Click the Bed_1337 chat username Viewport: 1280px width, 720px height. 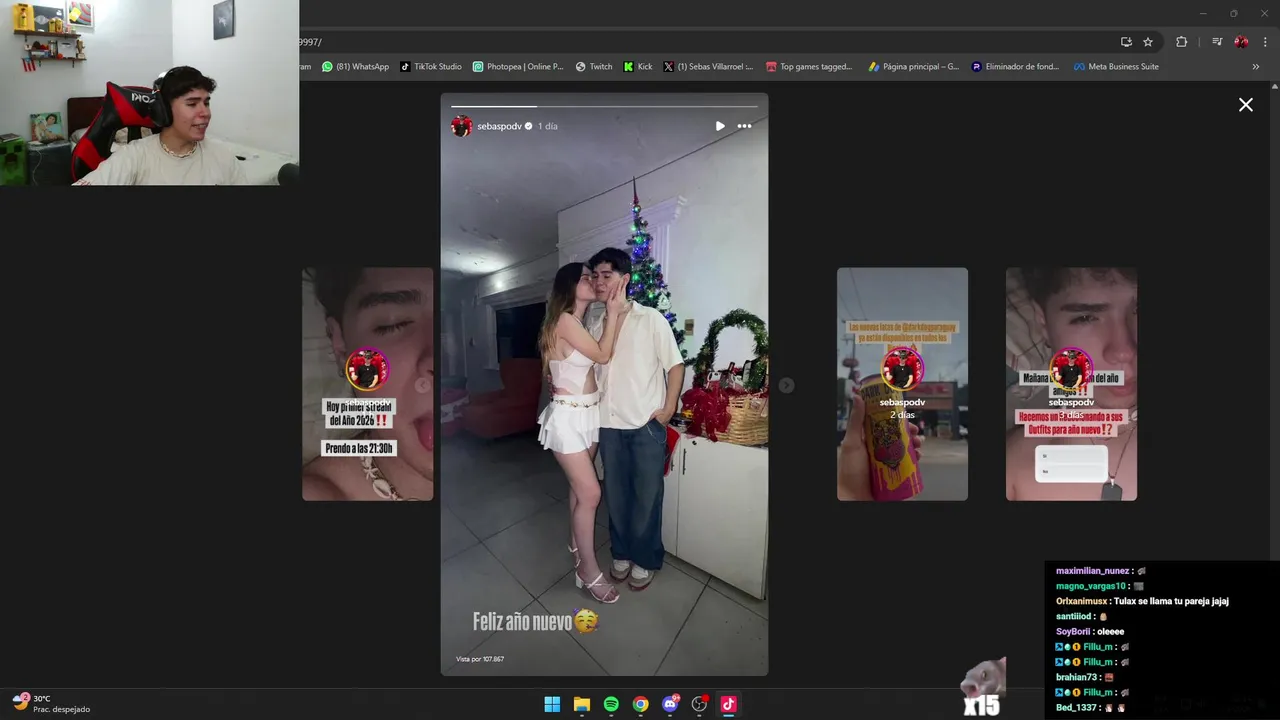tap(1078, 708)
